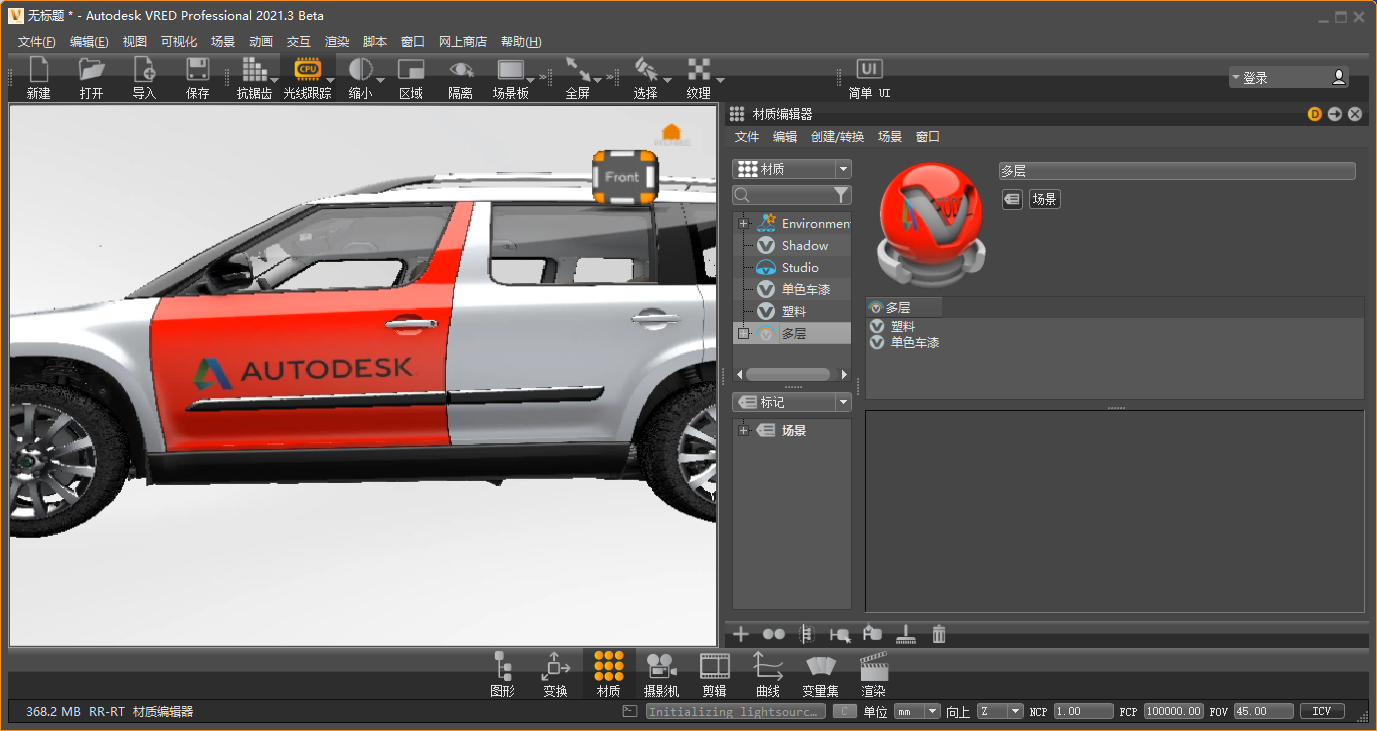
Task: Open the 抗锯齿 dropdown arrow
Action: [x=275, y=79]
